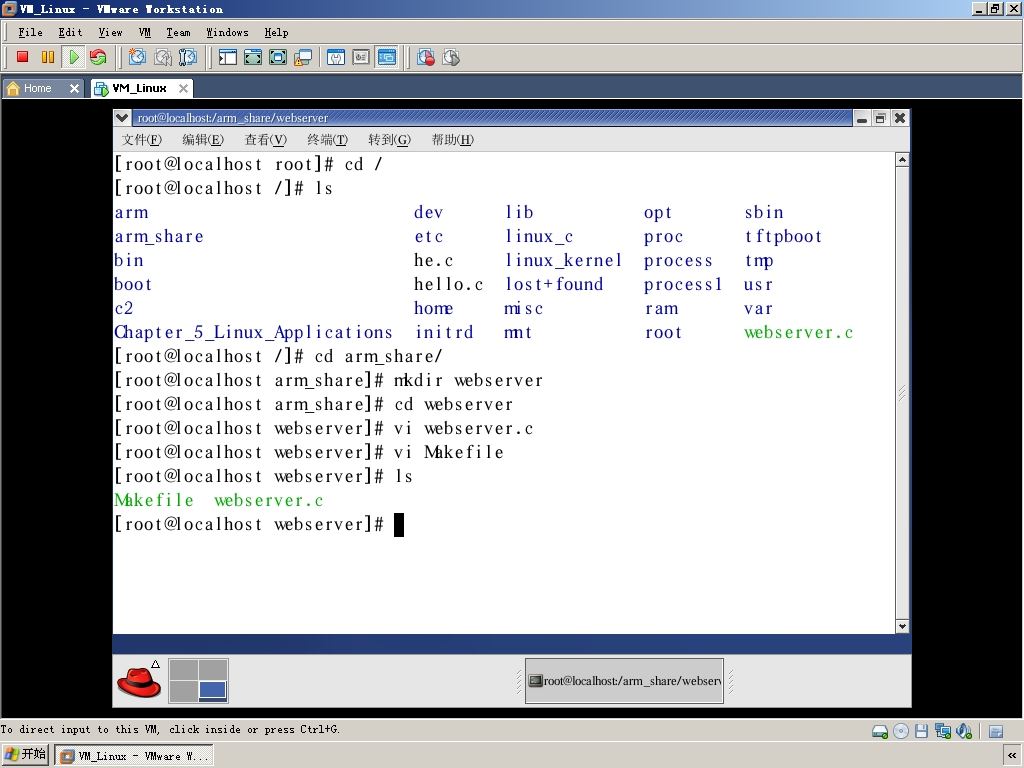Toggle the sidebar view icon

pos(227,57)
